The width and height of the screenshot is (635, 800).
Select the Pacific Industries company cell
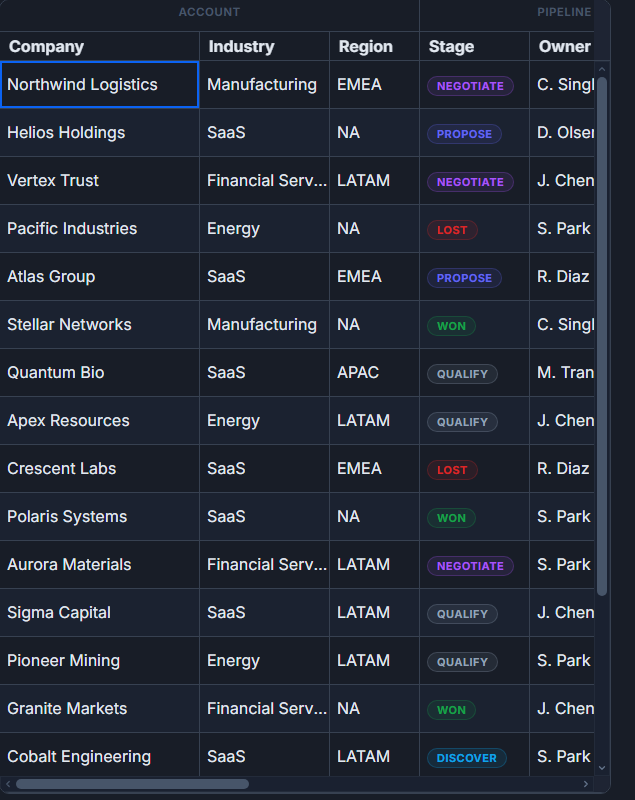pyautogui.click(x=99, y=229)
